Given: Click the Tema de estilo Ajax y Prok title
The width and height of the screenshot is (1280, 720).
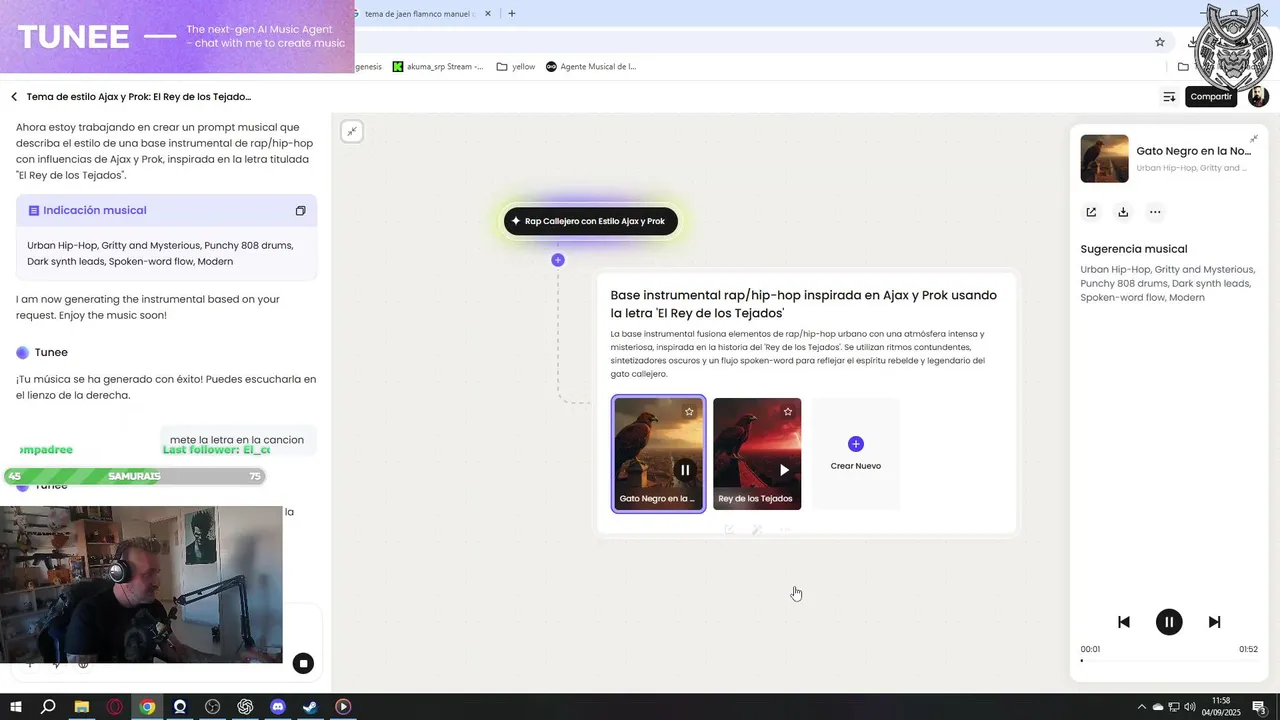Looking at the screenshot, I should (139, 97).
